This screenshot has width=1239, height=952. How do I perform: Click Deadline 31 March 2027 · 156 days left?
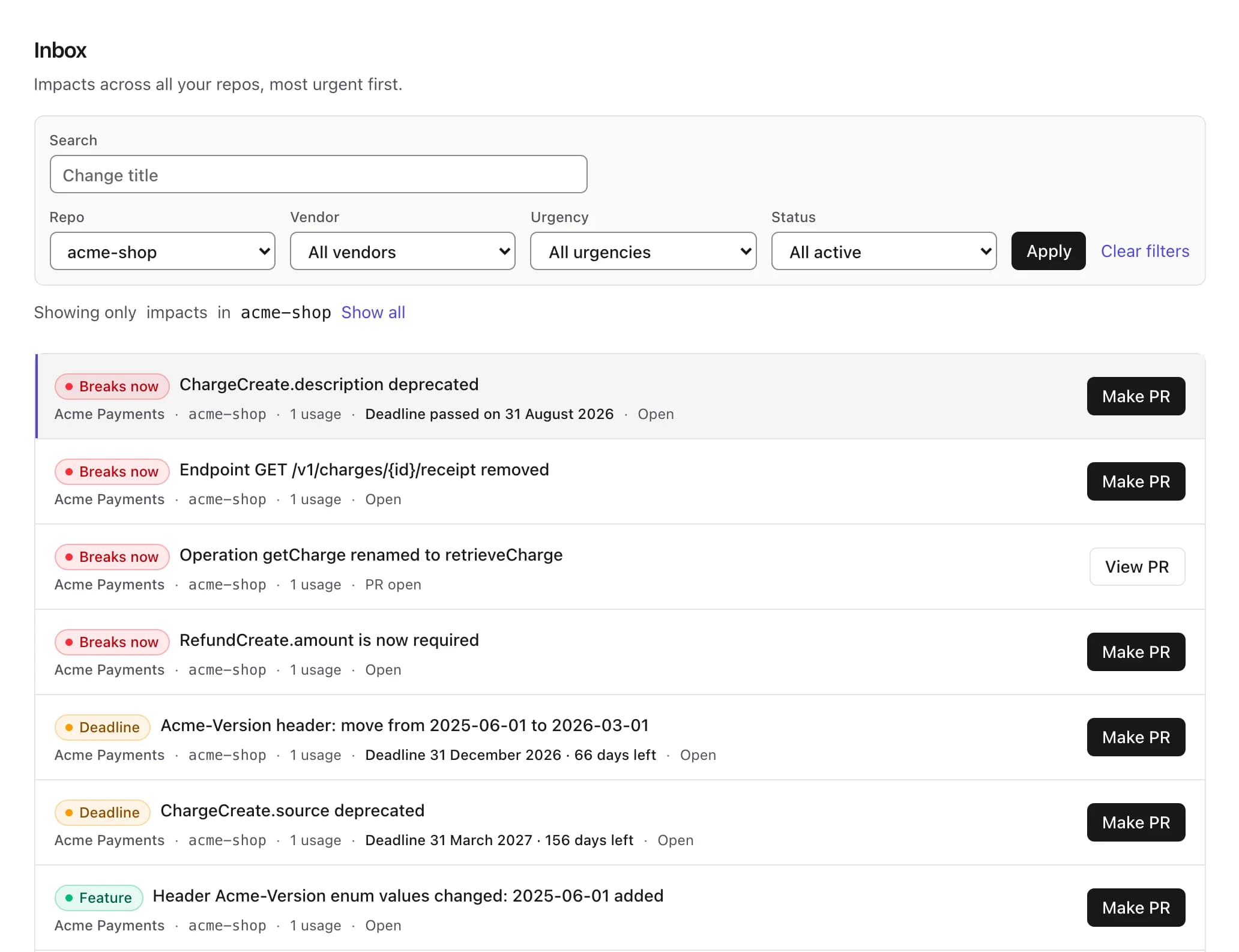click(x=499, y=840)
